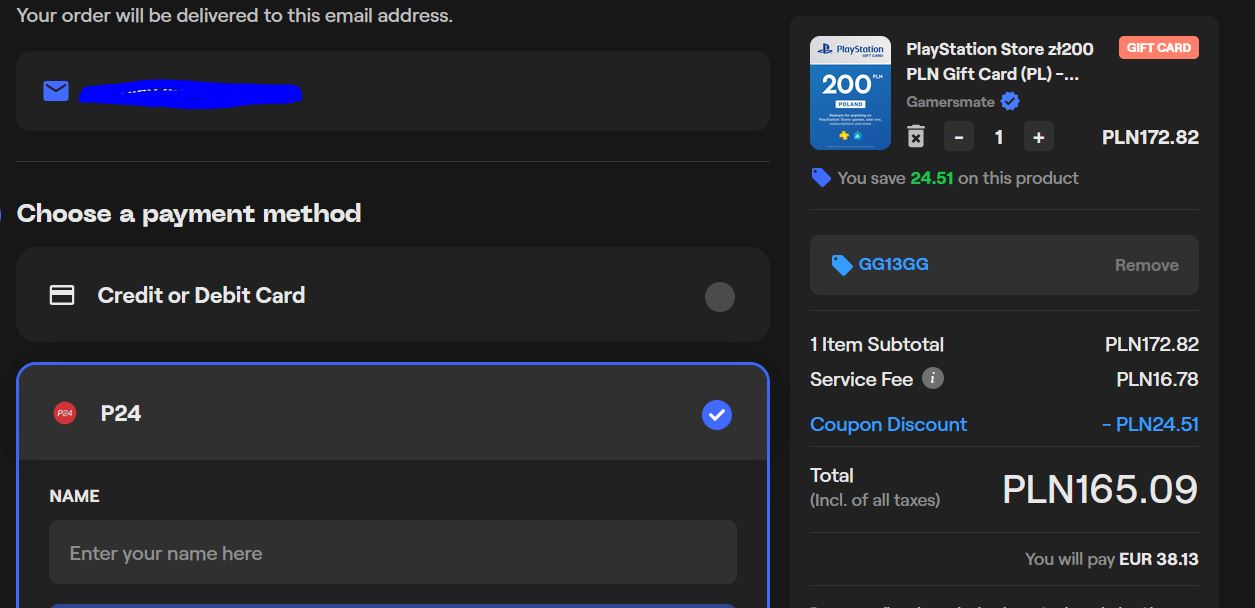Screen dimensions: 1255x608
Task: Click the Gamersmate verified badge
Action: [x=1010, y=102]
